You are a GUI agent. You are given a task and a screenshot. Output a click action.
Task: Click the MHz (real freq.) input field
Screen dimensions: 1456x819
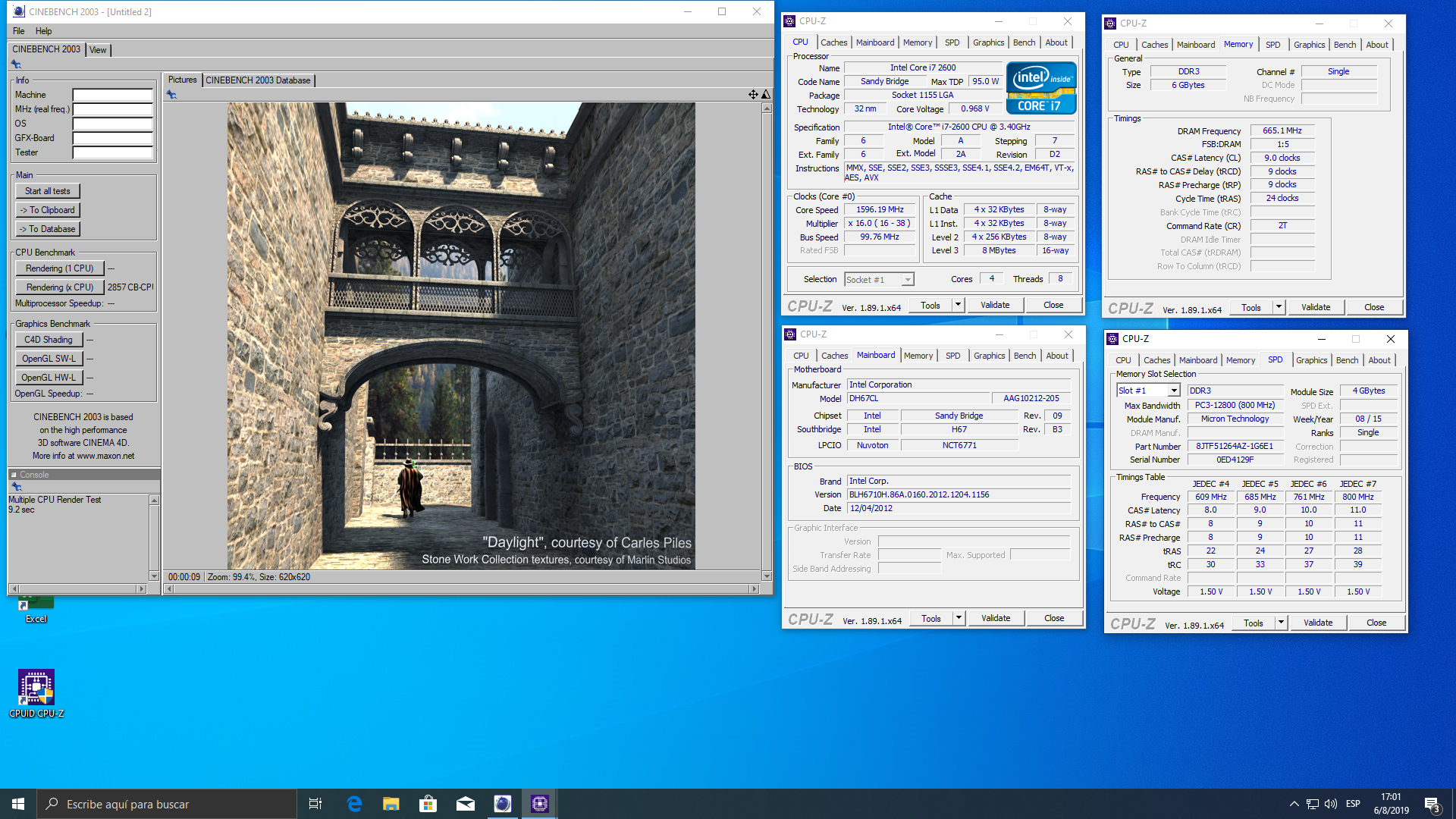pyautogui.click(x=112, y=109)
